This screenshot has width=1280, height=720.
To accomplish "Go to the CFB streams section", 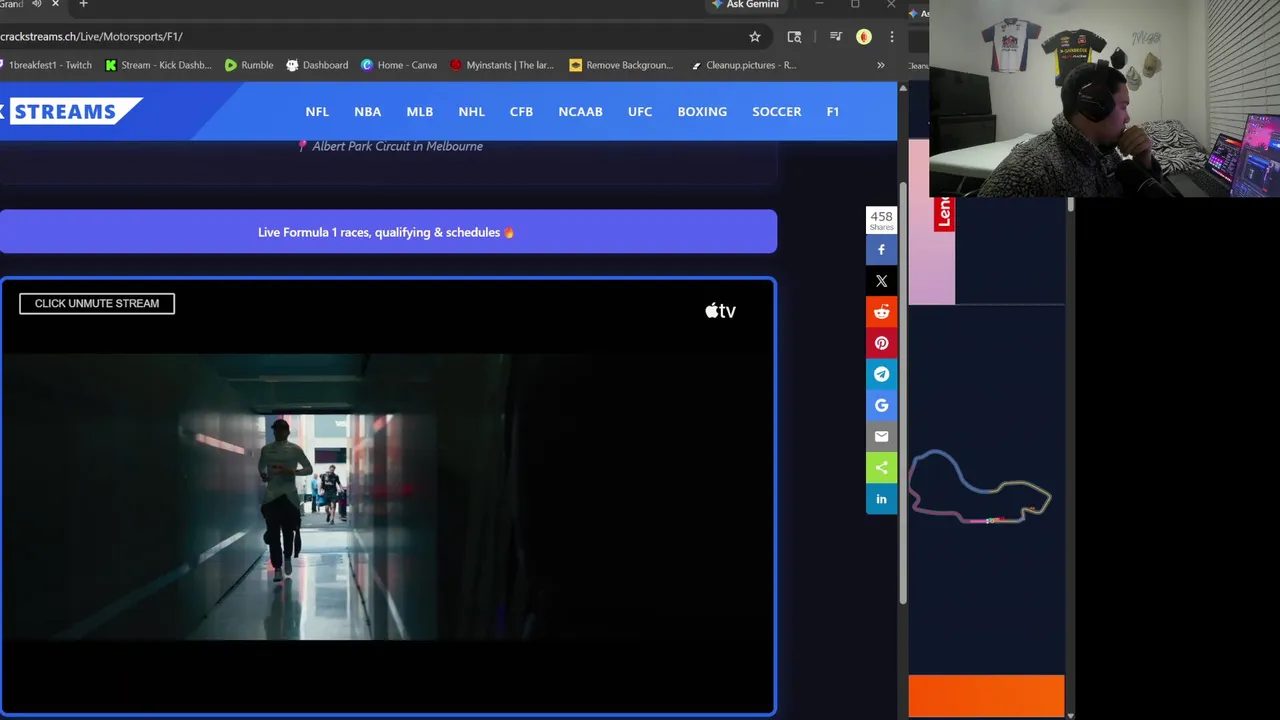I will tap(521, 111).
